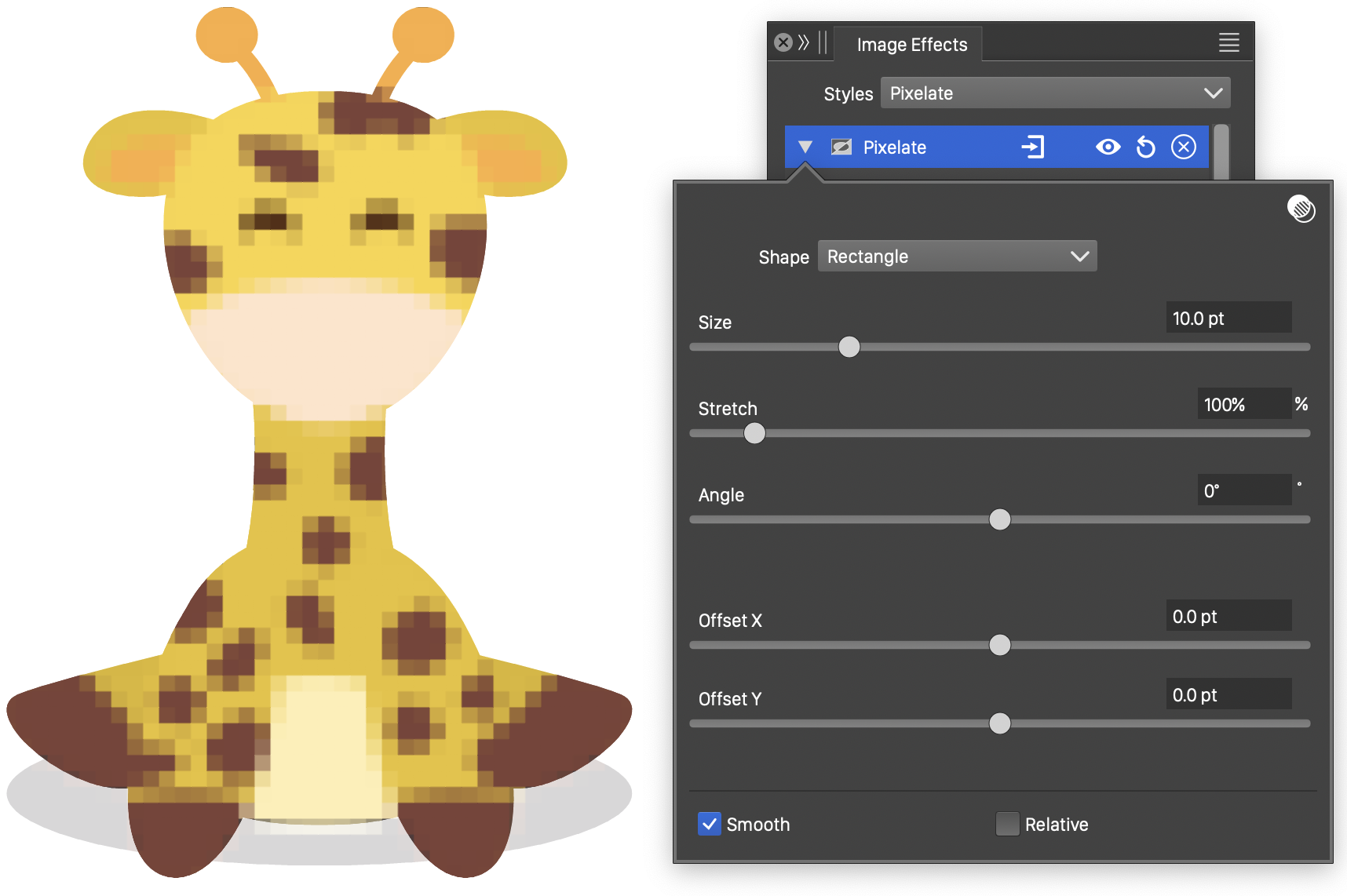Grab the panel drag handle bars
Image resolution: width=1347 pixels, height=896 pixels.
822,42
